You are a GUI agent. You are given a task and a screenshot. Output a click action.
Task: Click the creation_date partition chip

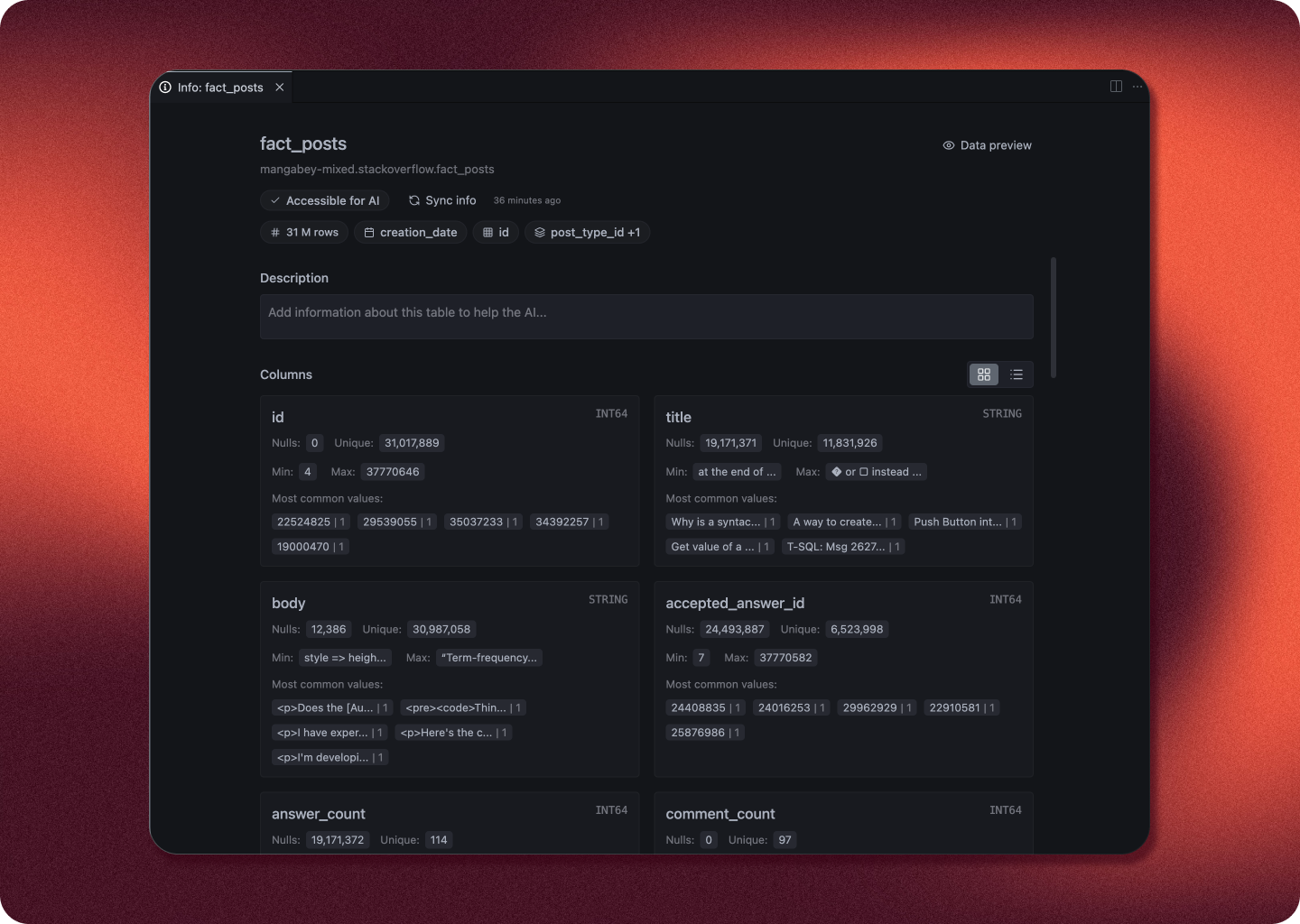click(x=411, y=233)
